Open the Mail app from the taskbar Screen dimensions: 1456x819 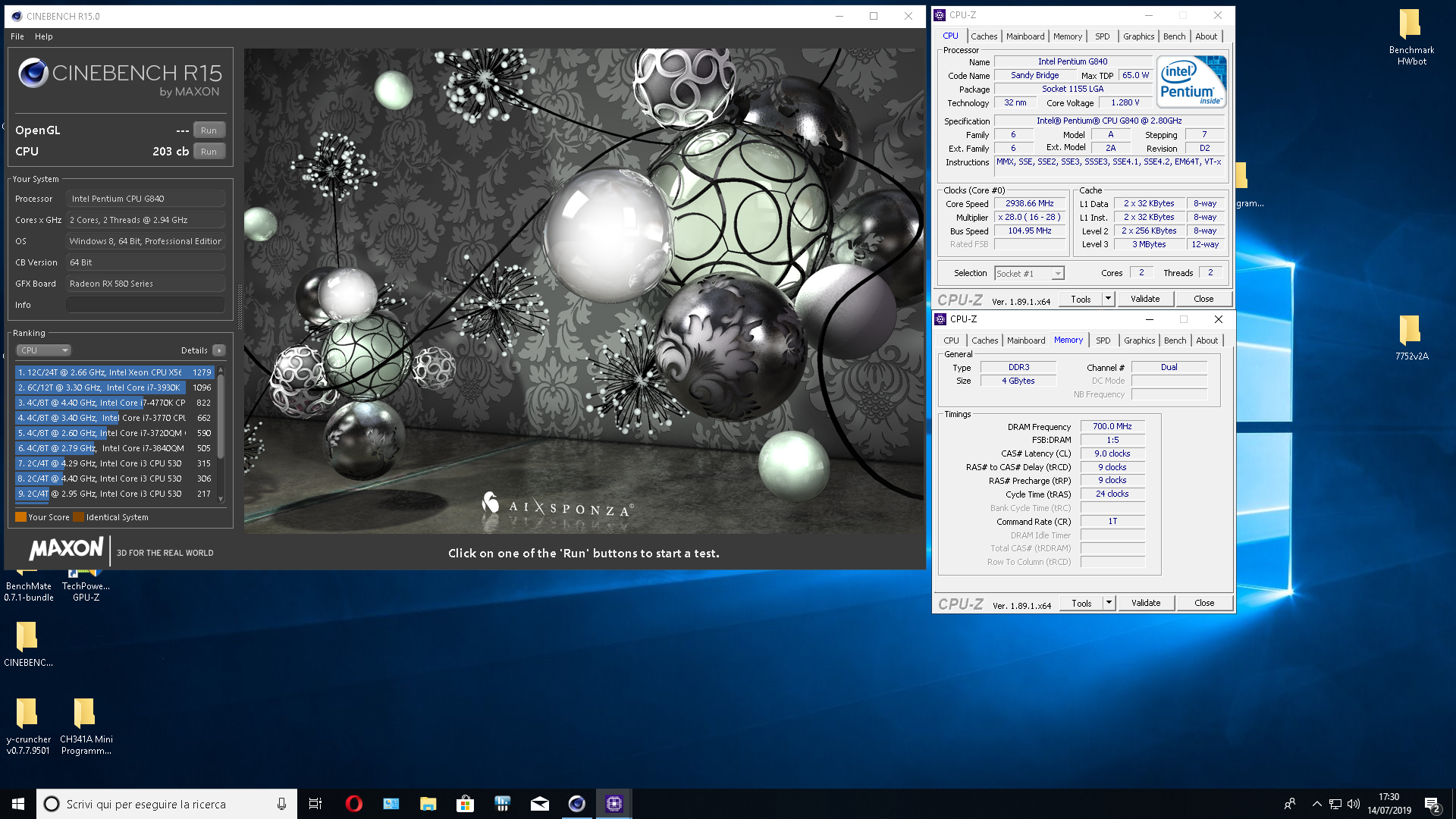(x=539, y=804)
